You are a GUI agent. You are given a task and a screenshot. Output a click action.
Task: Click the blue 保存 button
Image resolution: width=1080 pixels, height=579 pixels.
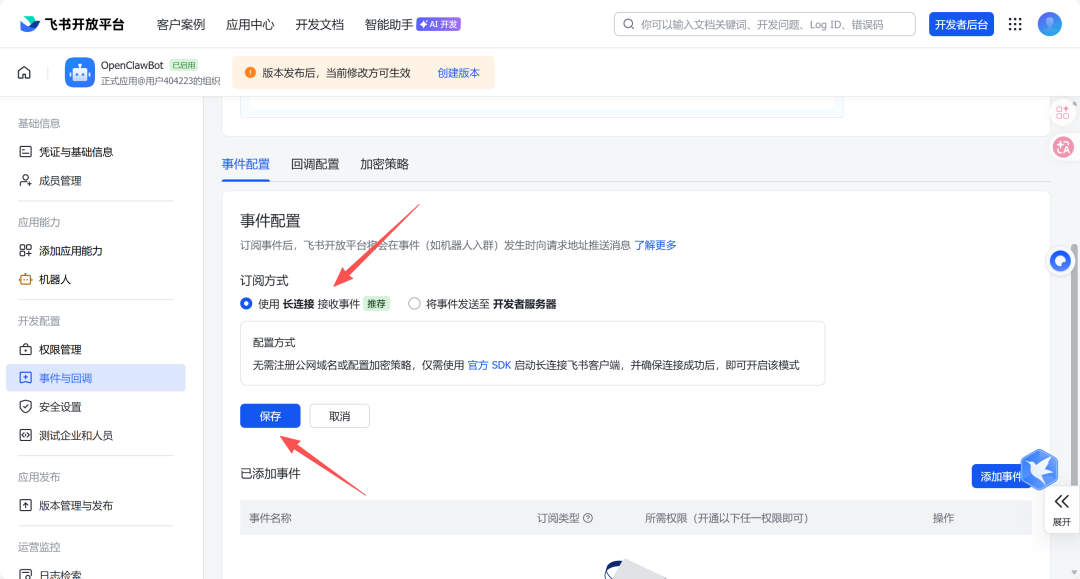point(270,416)
